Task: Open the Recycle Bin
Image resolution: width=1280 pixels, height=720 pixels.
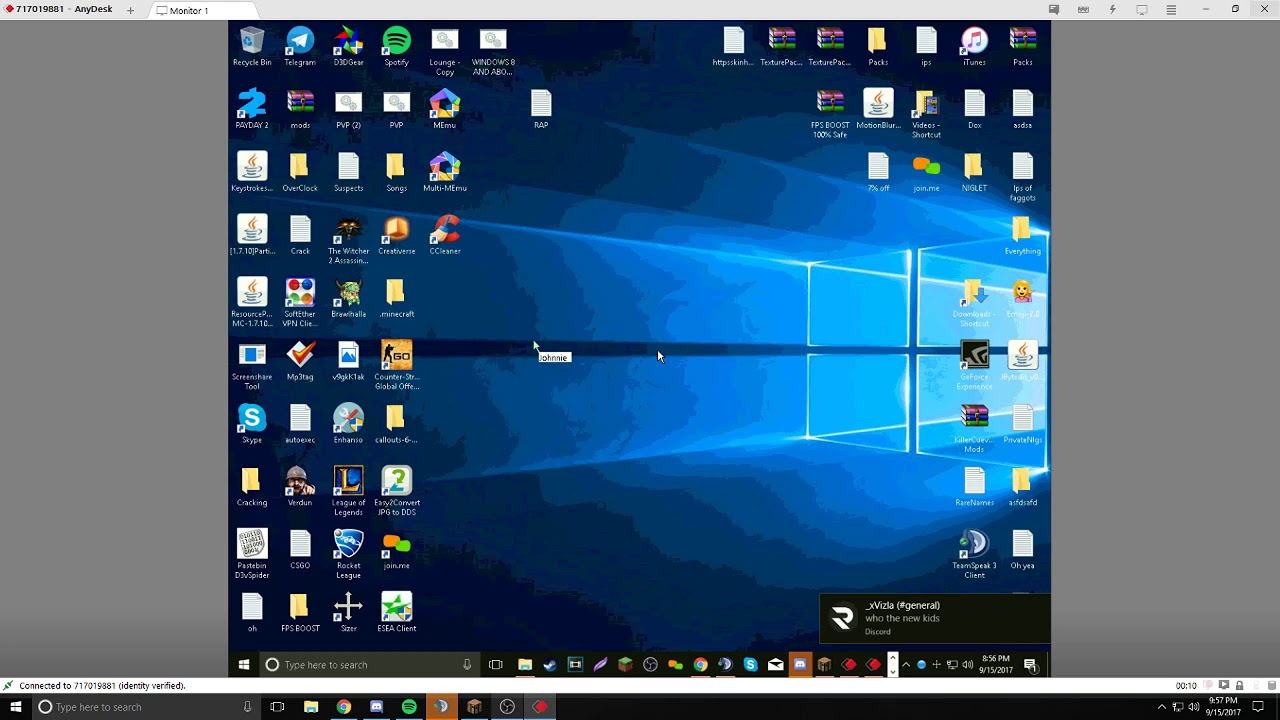Action: tap(251, 41)
